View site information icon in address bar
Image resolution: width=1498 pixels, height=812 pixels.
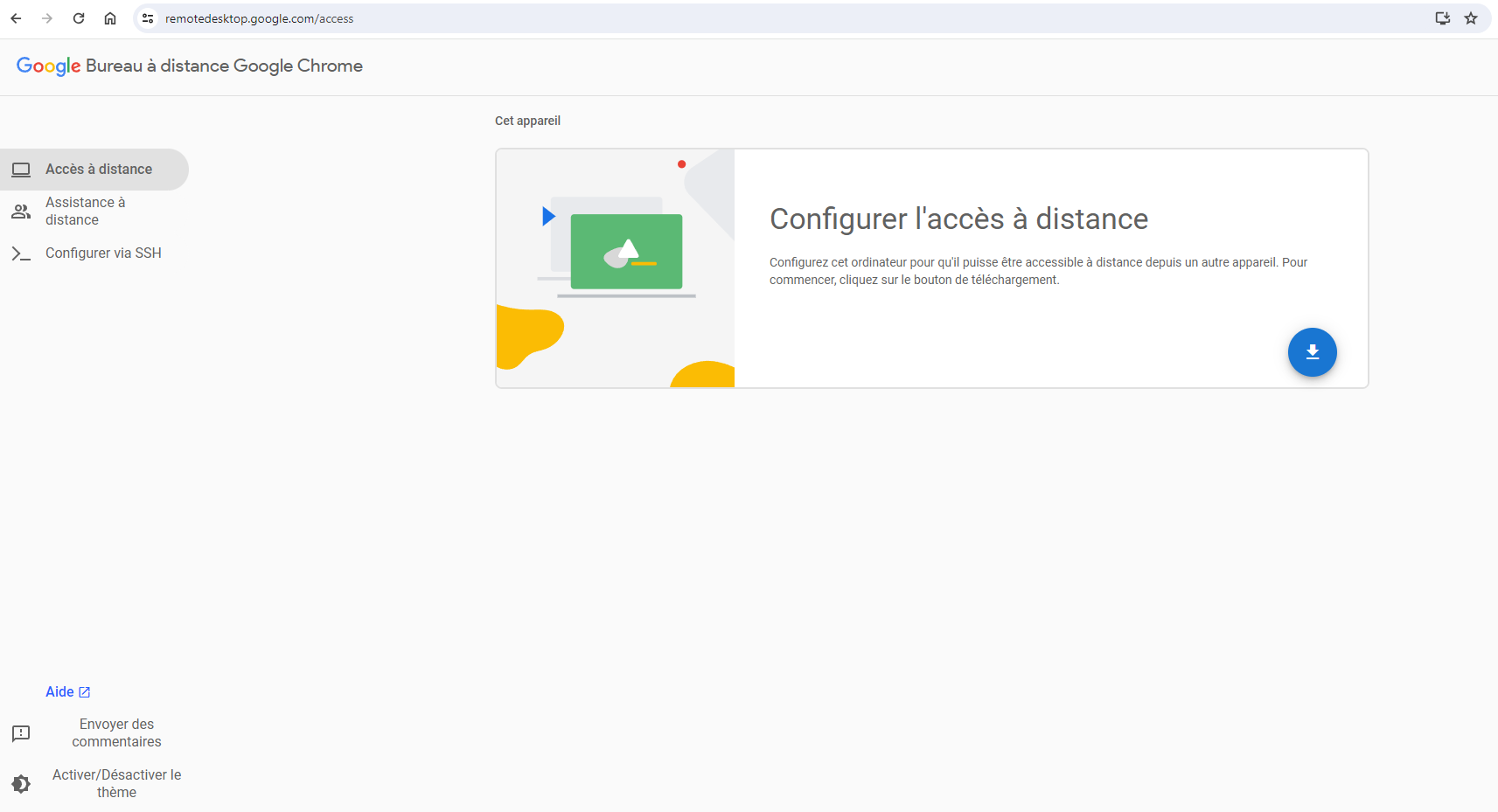[148, 18]
